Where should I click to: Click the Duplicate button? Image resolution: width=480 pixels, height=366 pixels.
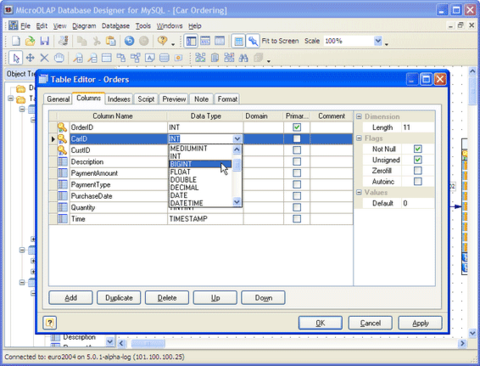[x=119, y=298]
